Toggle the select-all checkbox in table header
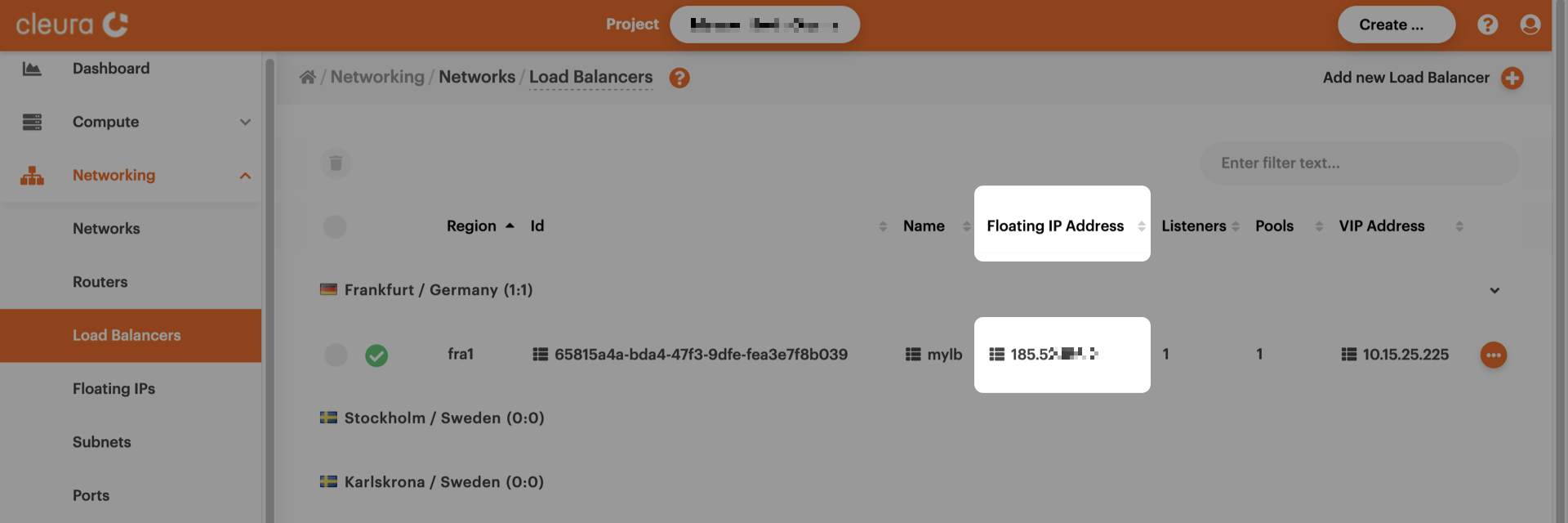 pyautogui.click(x=335, y=226)
